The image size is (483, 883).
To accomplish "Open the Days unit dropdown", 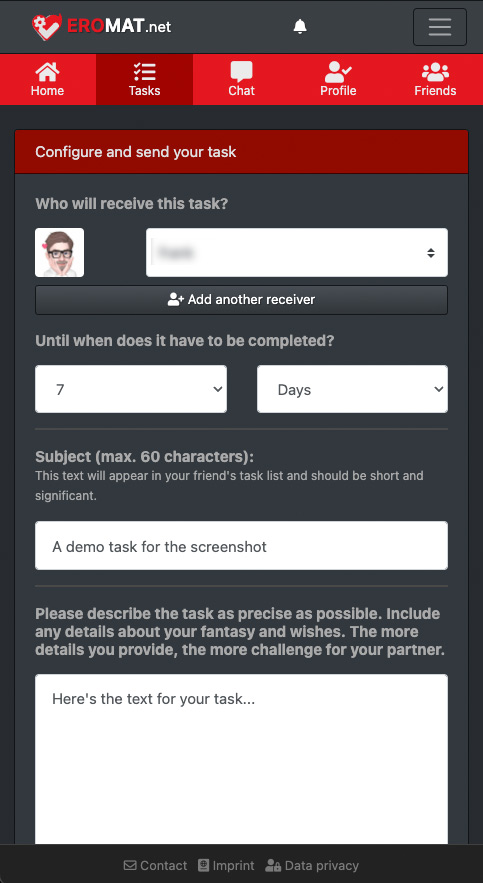I will (x=352, y=389).
